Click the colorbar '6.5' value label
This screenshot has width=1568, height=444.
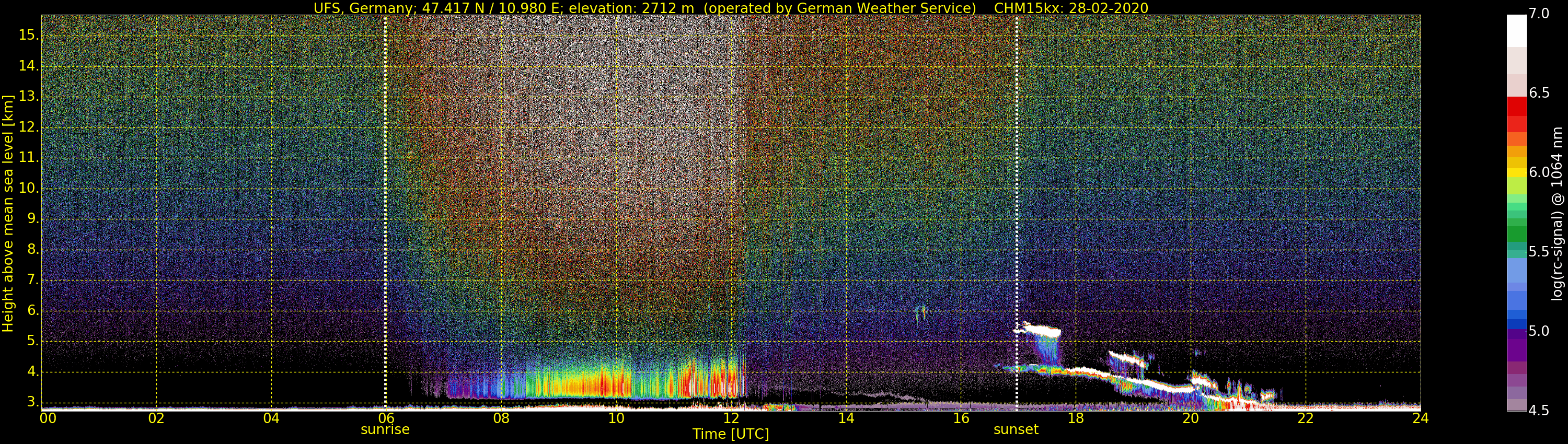click(1539, 93)
